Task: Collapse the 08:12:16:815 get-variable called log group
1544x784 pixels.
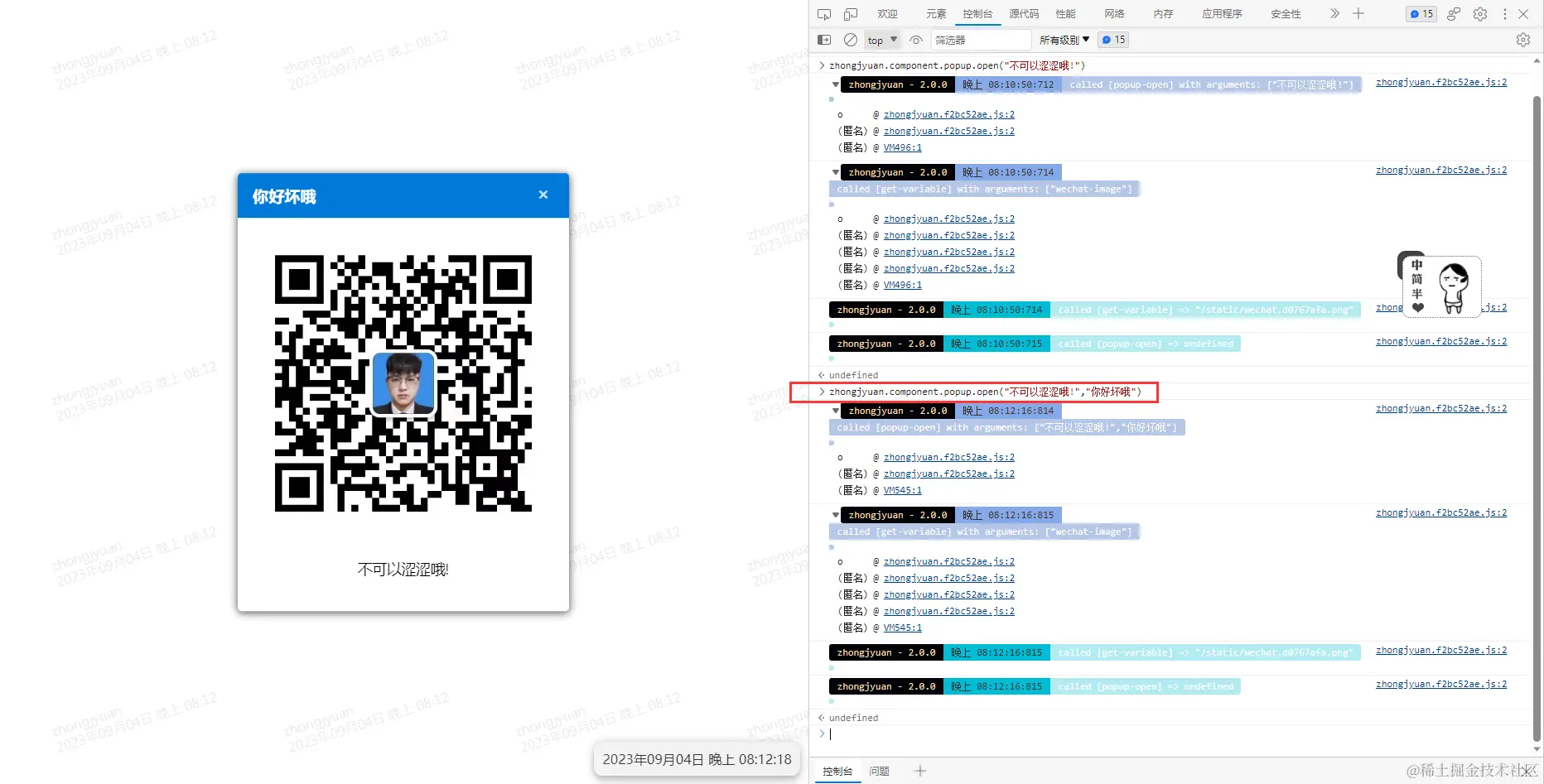Action: [835, 515]
